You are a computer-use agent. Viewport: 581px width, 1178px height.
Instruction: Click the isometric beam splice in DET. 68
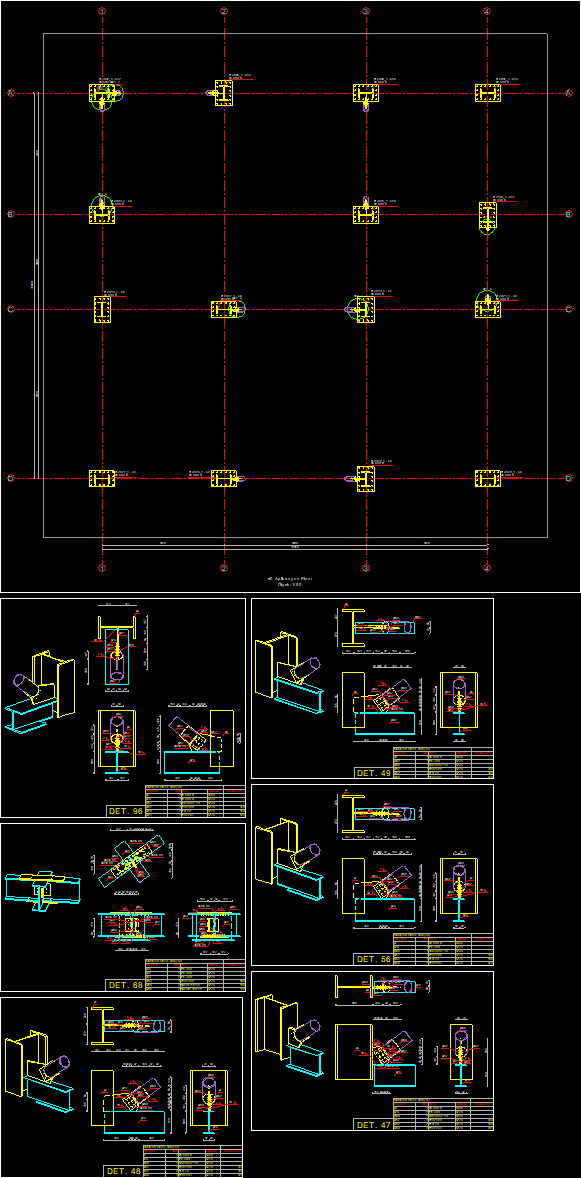click(41, 892)
